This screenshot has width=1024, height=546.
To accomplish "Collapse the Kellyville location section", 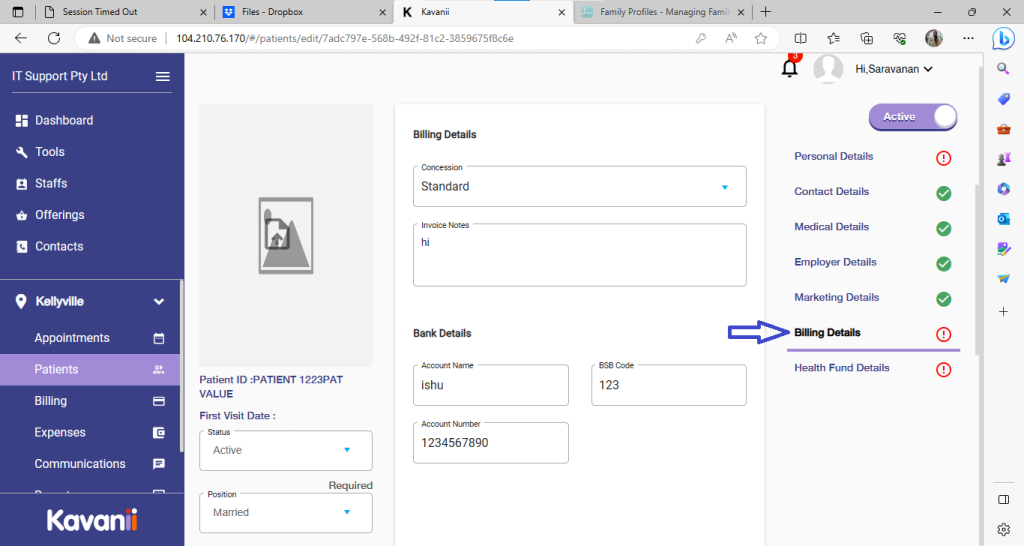I will (158, 301).
